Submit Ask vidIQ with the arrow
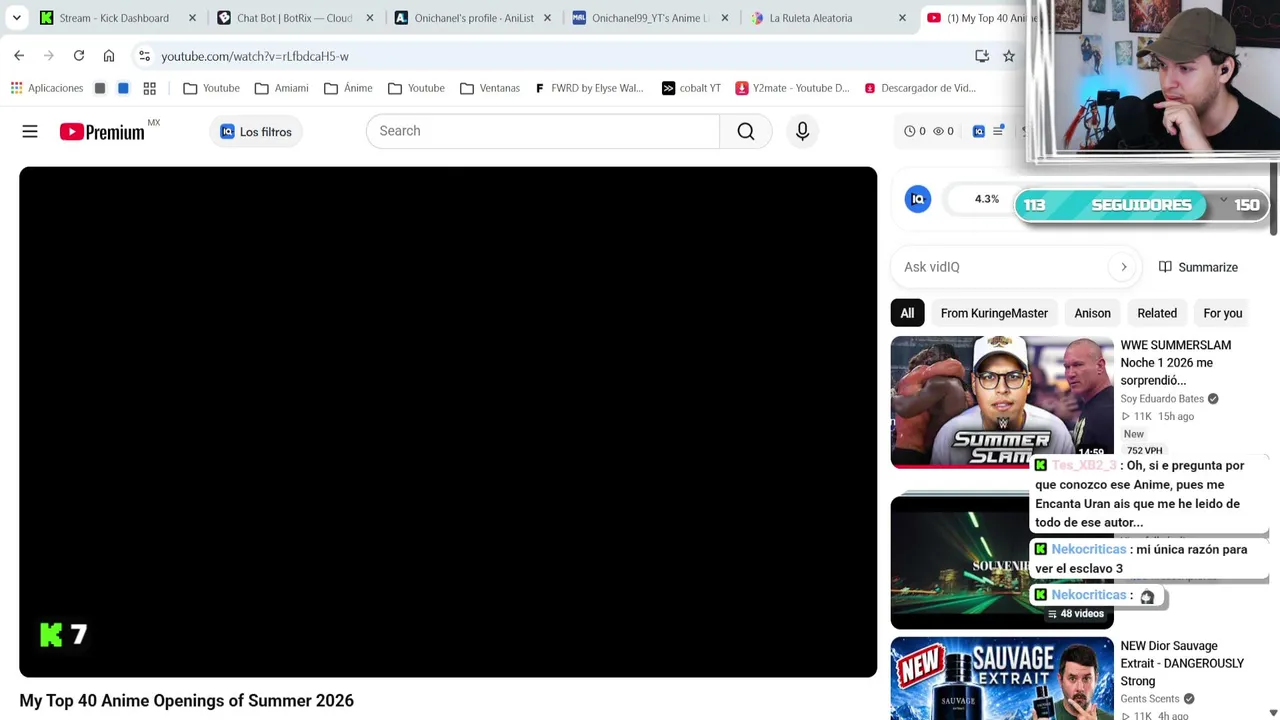The width and height of the screenshot is (1280, 720). (1124, 267)
